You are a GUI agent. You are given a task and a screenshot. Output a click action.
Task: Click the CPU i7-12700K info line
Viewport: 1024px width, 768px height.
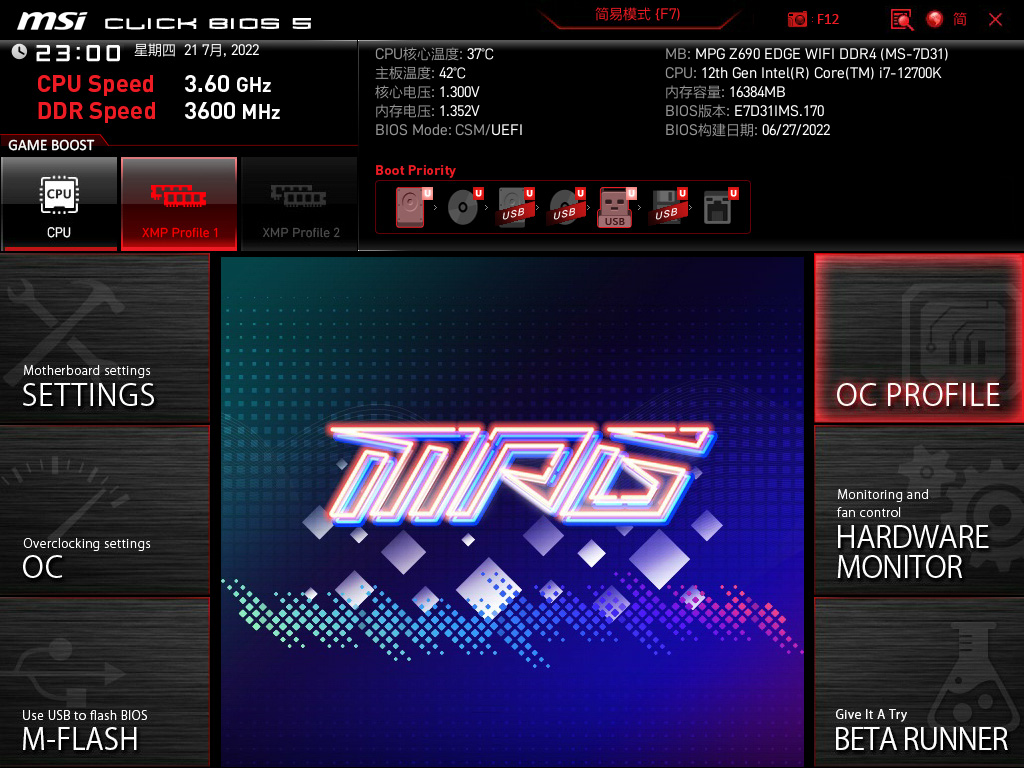point(803,73)
